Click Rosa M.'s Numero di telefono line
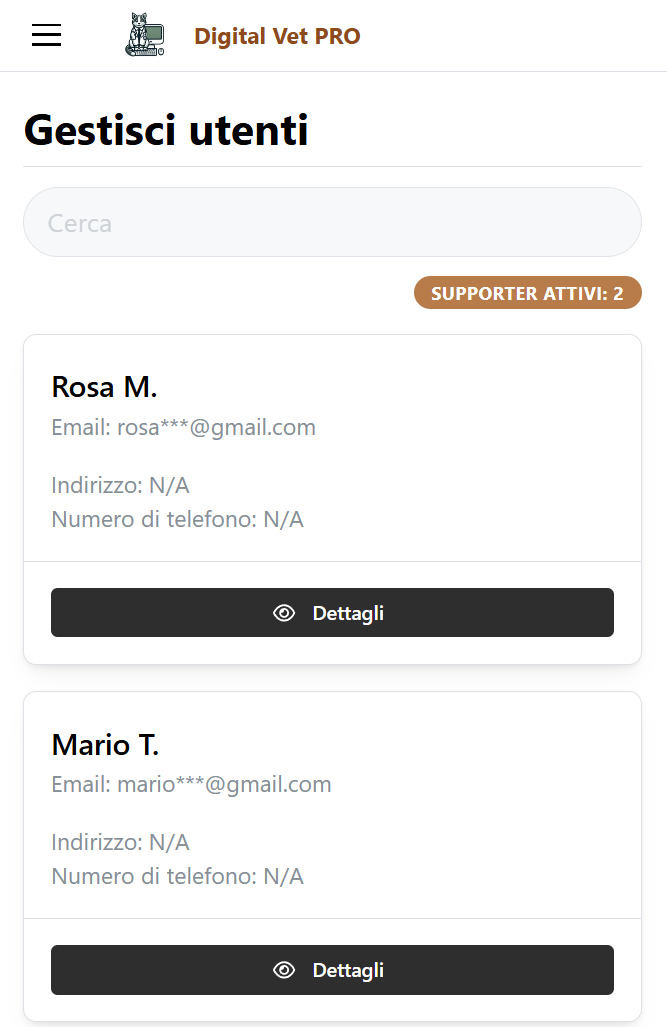Viewport: 667px width, 1027px height. pos(178,519)
